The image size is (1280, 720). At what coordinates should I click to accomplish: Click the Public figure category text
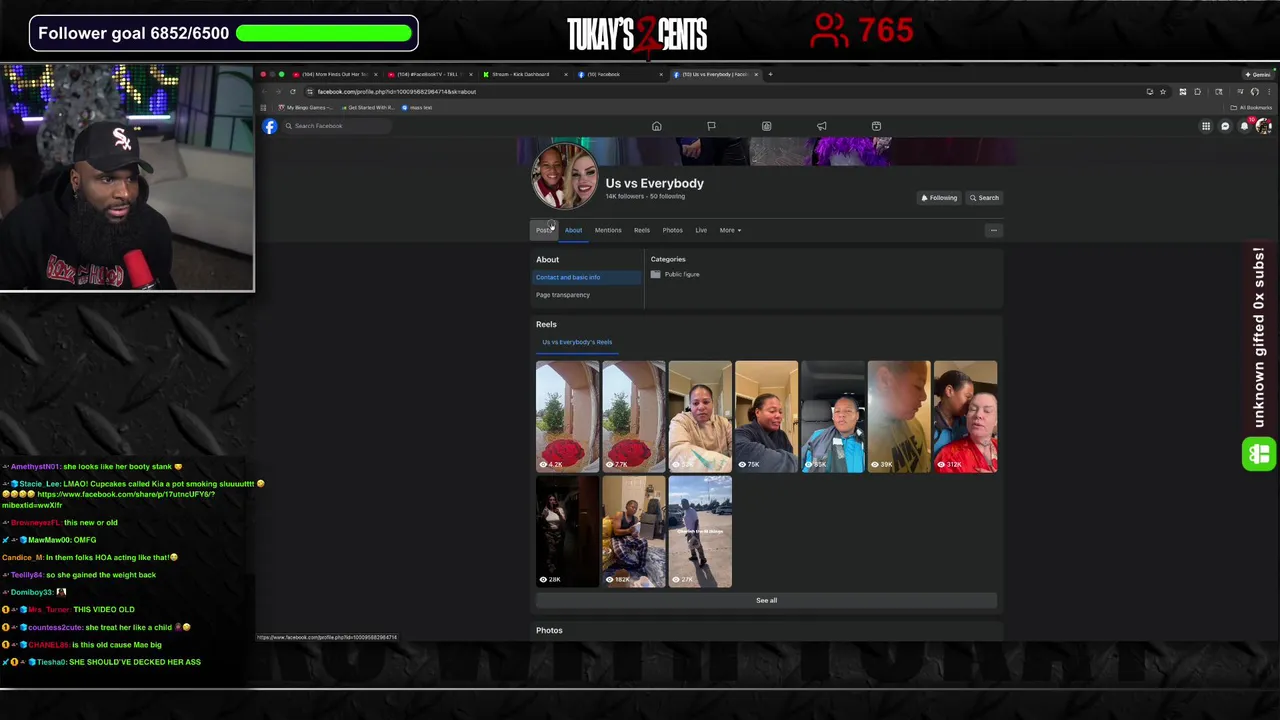pos(682,274)
